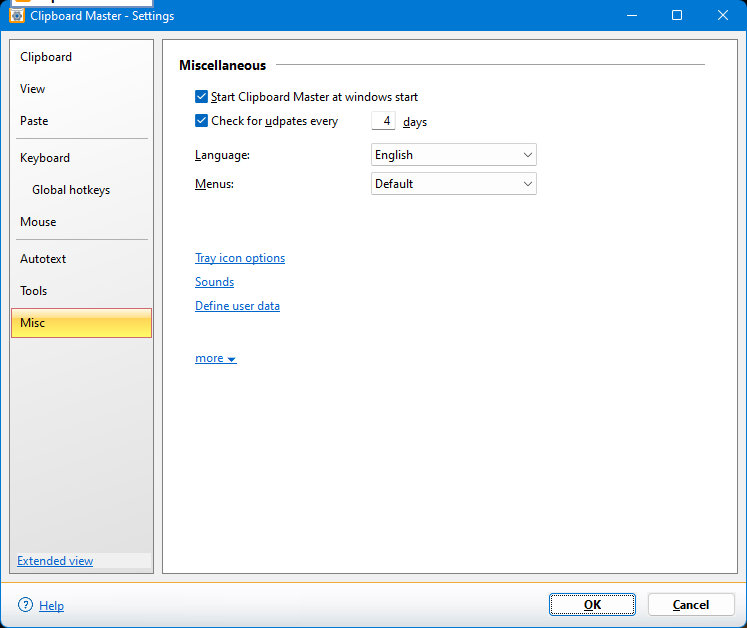Close the Settings window
This screenshot has height=628, width=747.
coord(723,15)
